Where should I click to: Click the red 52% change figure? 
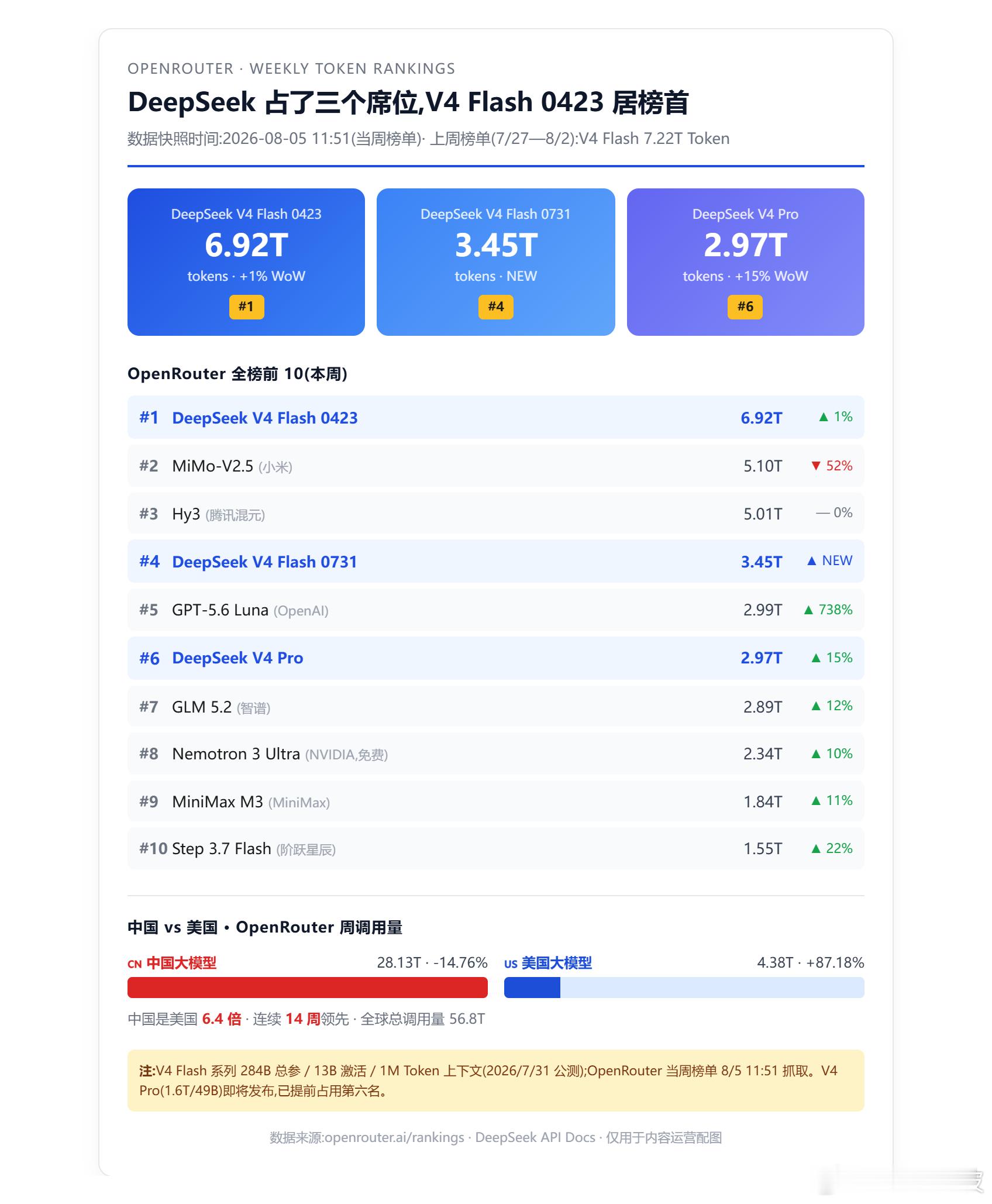pos(839,466)
